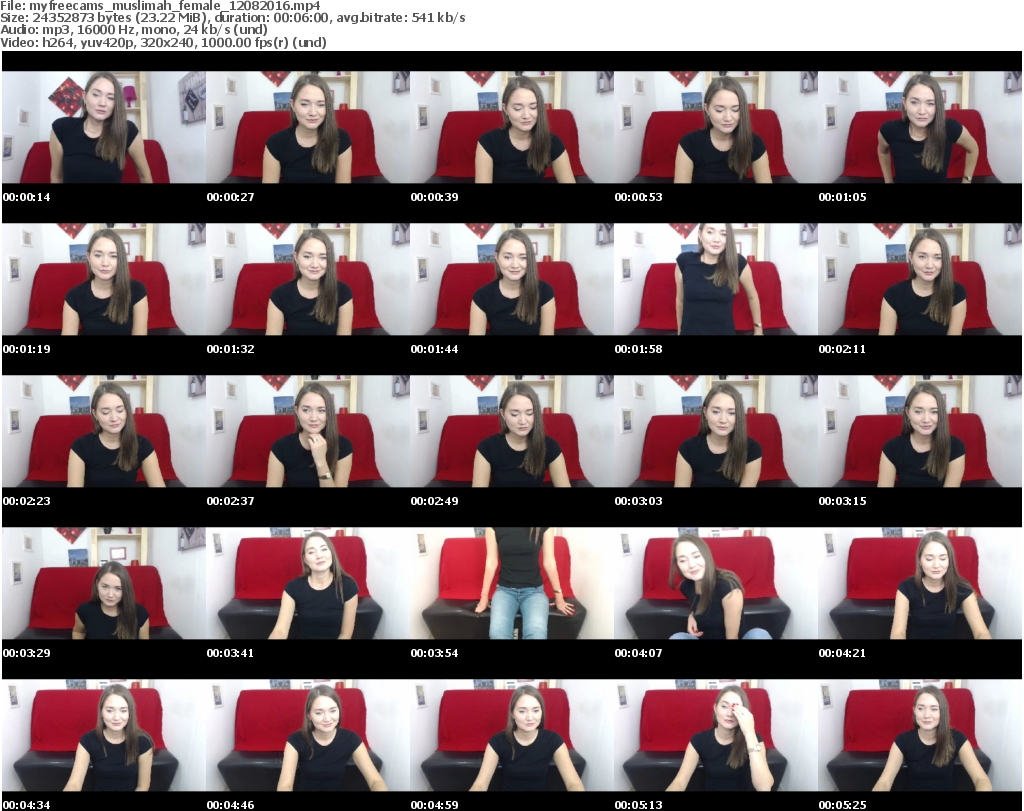Select the thumbnail at timestamp 00:02:23
This screenshot has width=1024, height=811.
[104, 432]
